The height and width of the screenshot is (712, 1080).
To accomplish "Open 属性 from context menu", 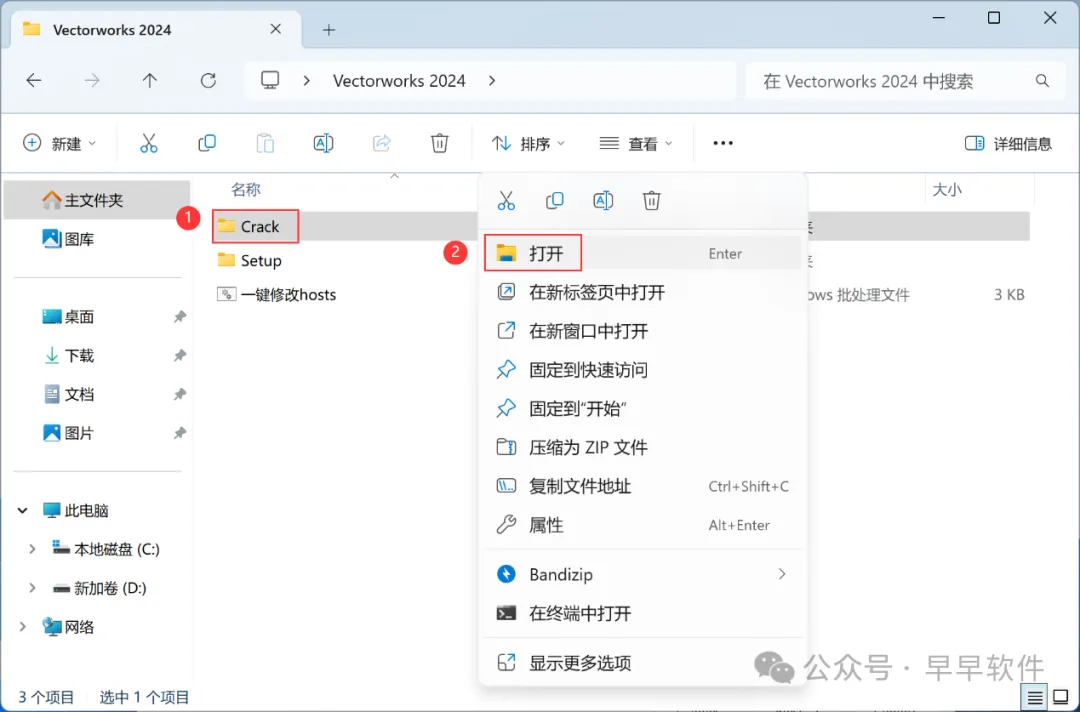I will point(642,525).
